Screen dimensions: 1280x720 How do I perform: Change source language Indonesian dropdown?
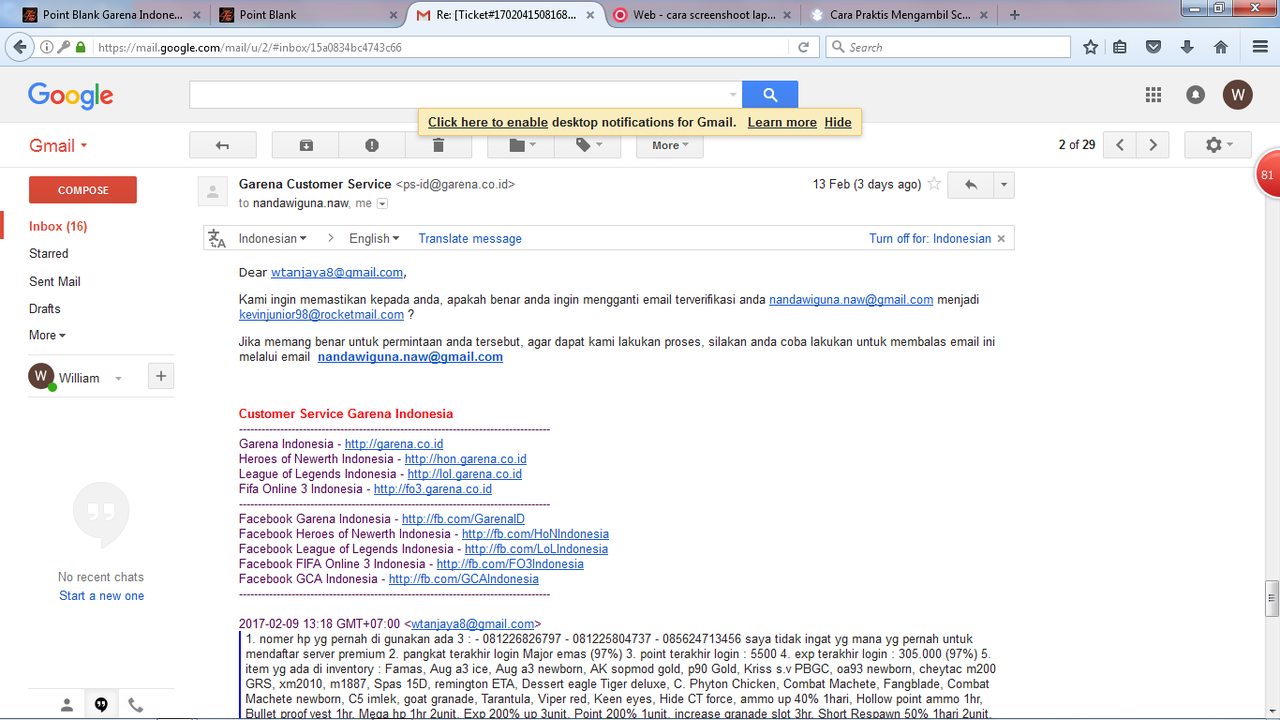pyautogui.click(x=272, y=238)
